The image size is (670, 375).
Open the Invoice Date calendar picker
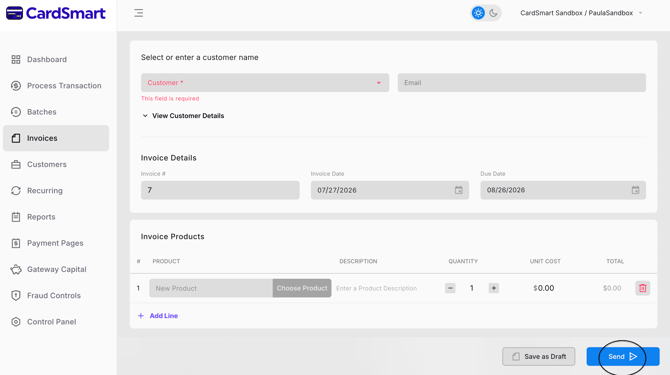(458, 190)
